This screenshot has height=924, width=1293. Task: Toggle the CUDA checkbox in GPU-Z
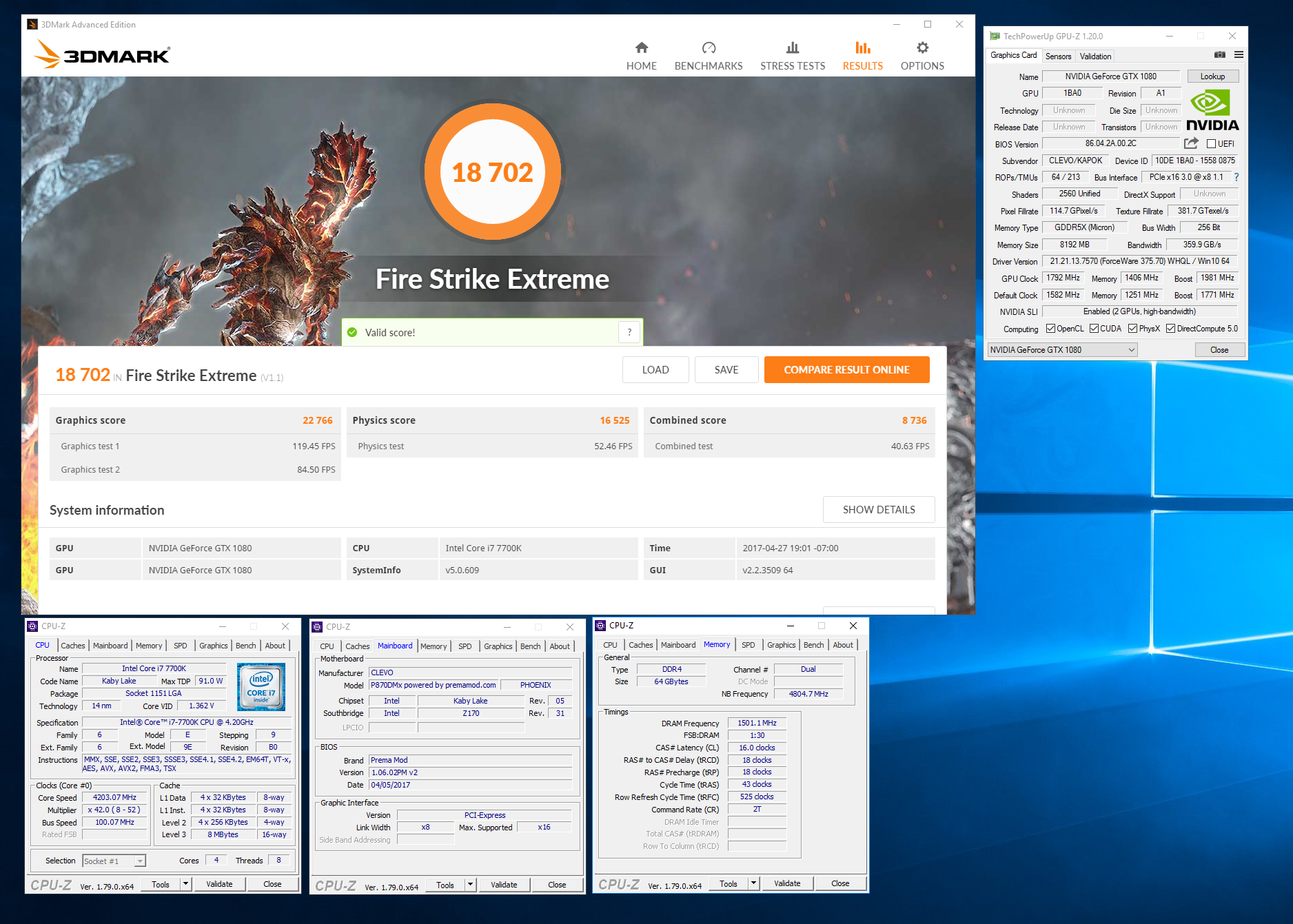pyautogui.click(x=1094, y=329)
